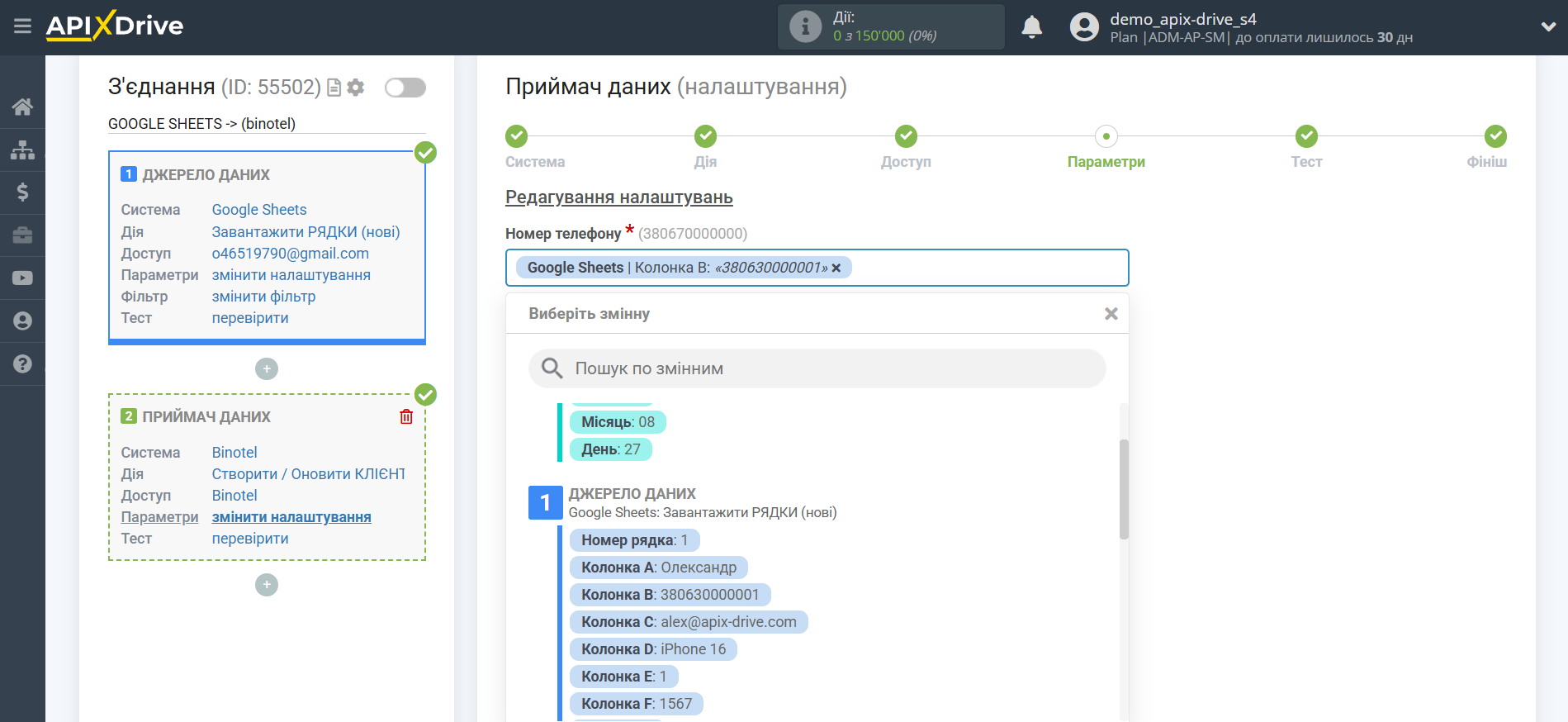Remove the Колонка B tag from the phone field
Screen dimensions: 1568x722
836,268
